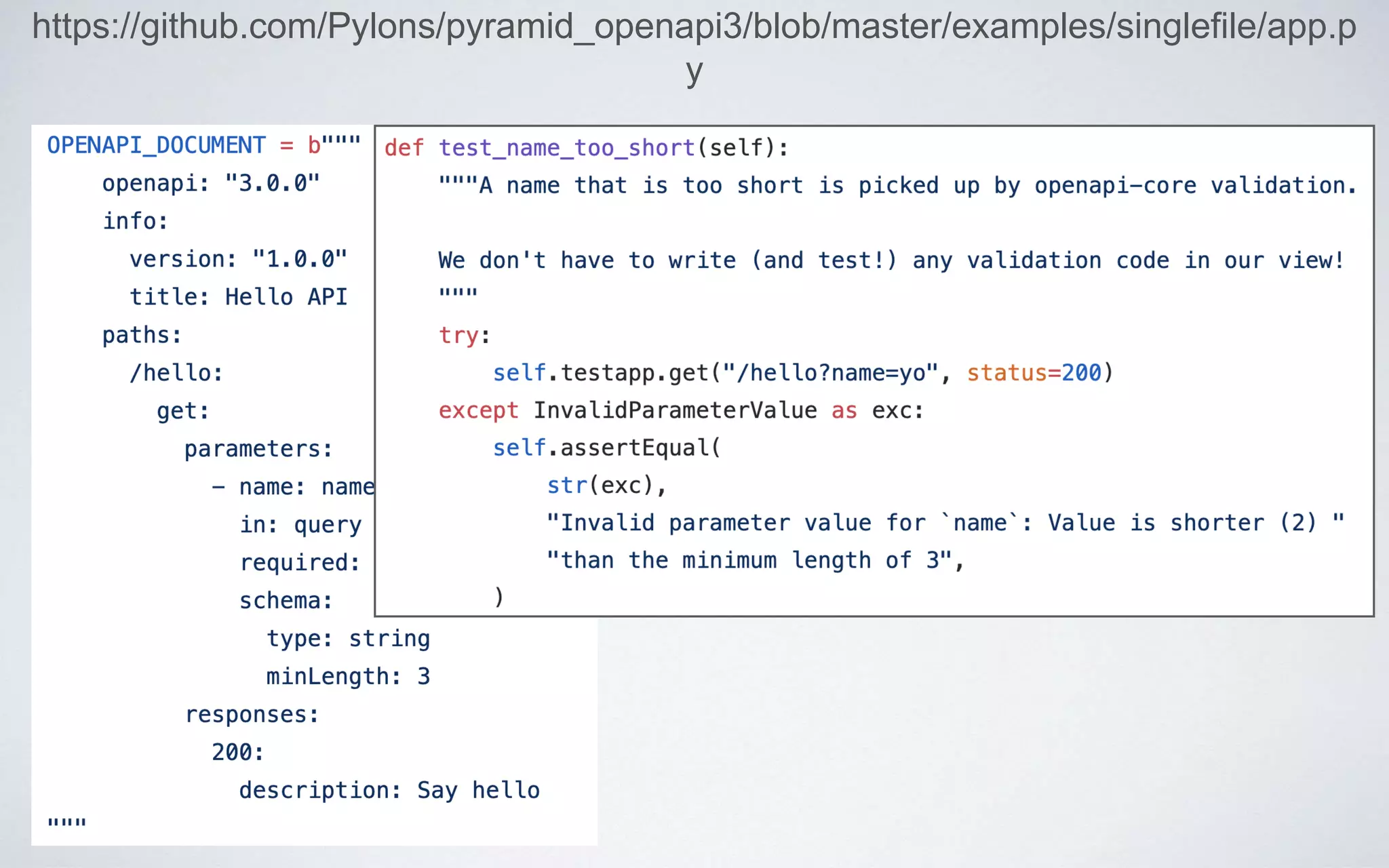Screen dimensions: 1389x868
Task: Click the '200:' response code line
Action: (x=237, y=753)
